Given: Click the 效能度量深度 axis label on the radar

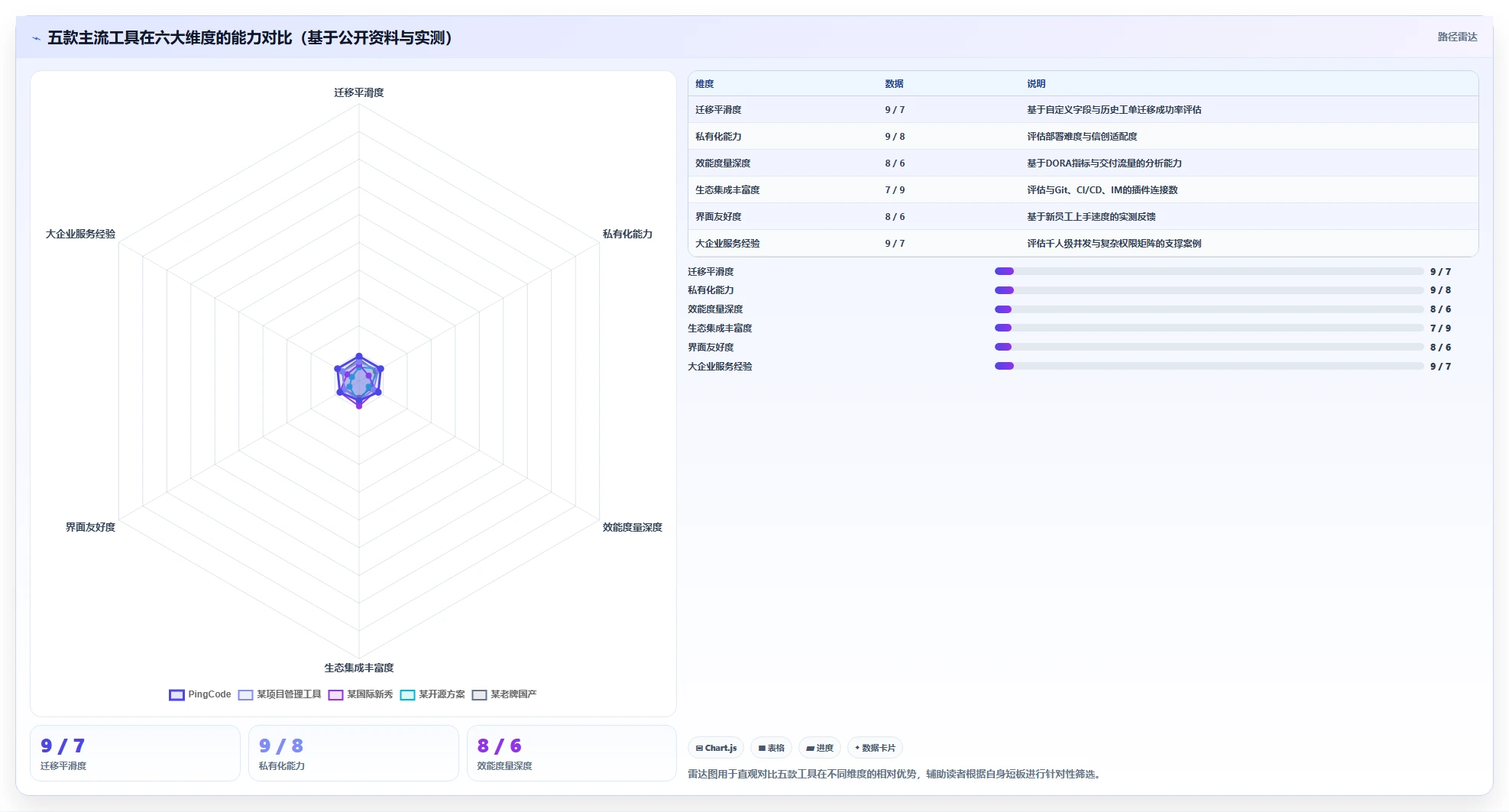Looking at the screenshot, I should tap(632, 527).
